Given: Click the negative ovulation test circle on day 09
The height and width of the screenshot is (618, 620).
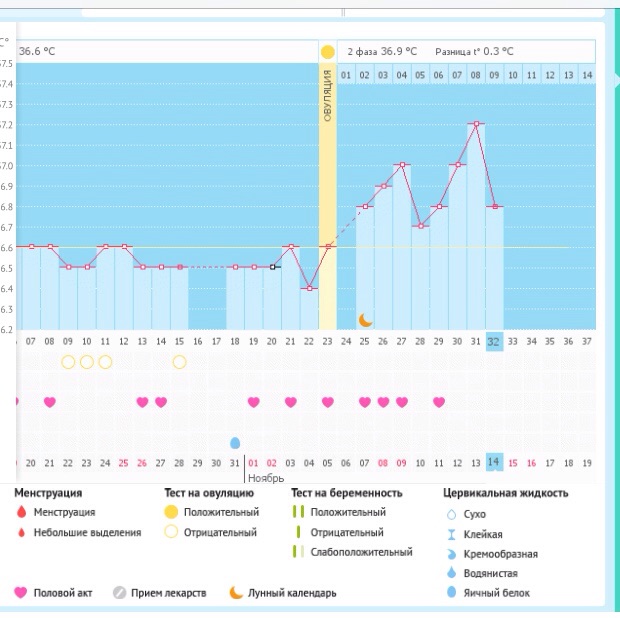Looking at the screenshot, I should [x=68, y=362].
